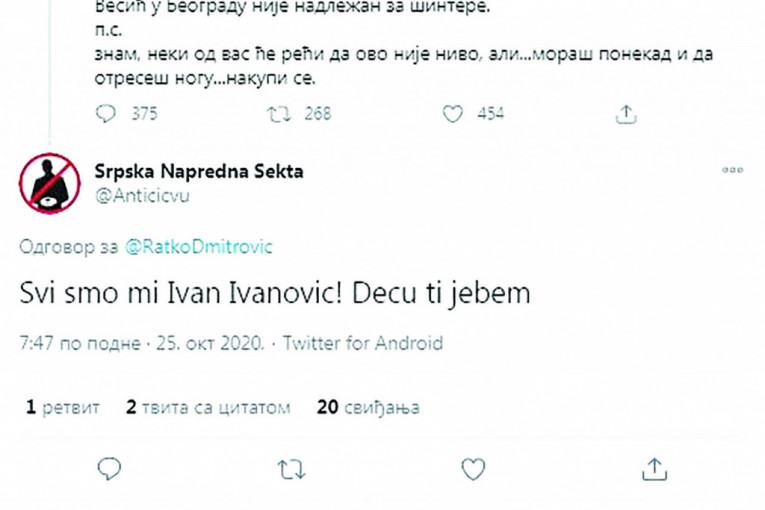The width and height of the screenshot is (765, 510).
Task: Open the three-dot more options menu
Action: tap(732, 171)
